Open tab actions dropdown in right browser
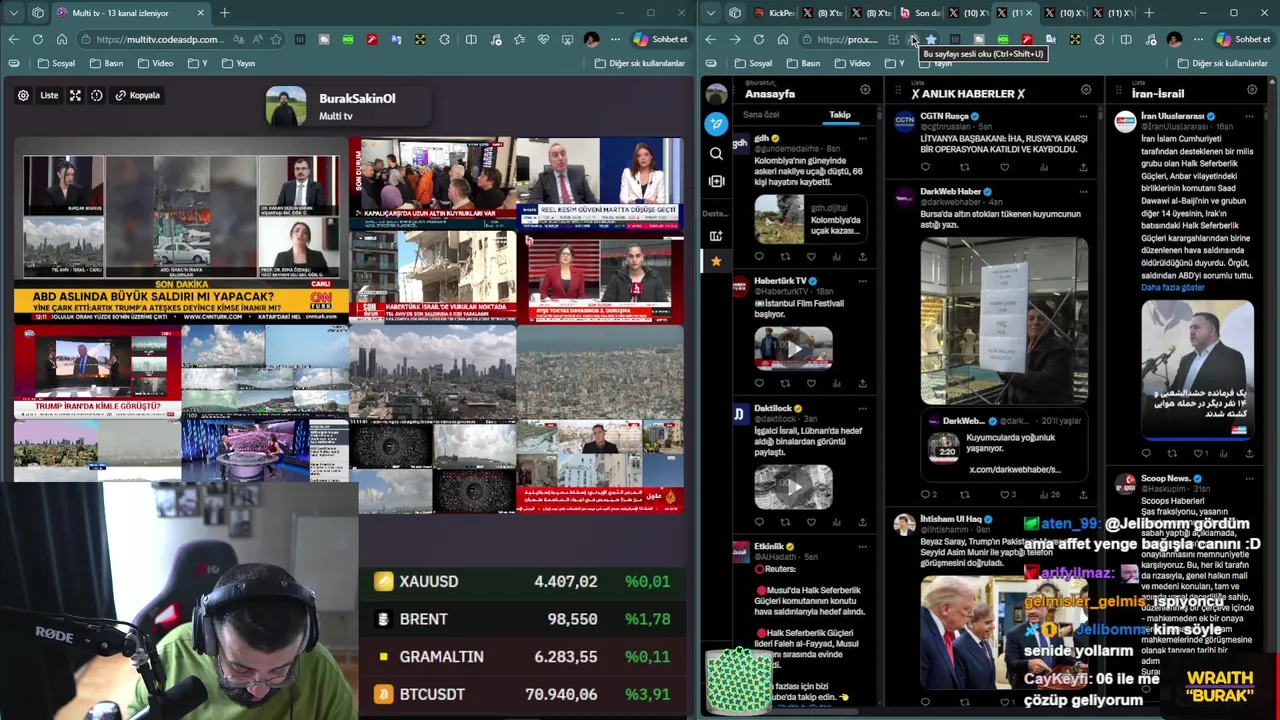The width and height of the screenshot is (1280, 720). pyautogui.click(x=711, y=13)
